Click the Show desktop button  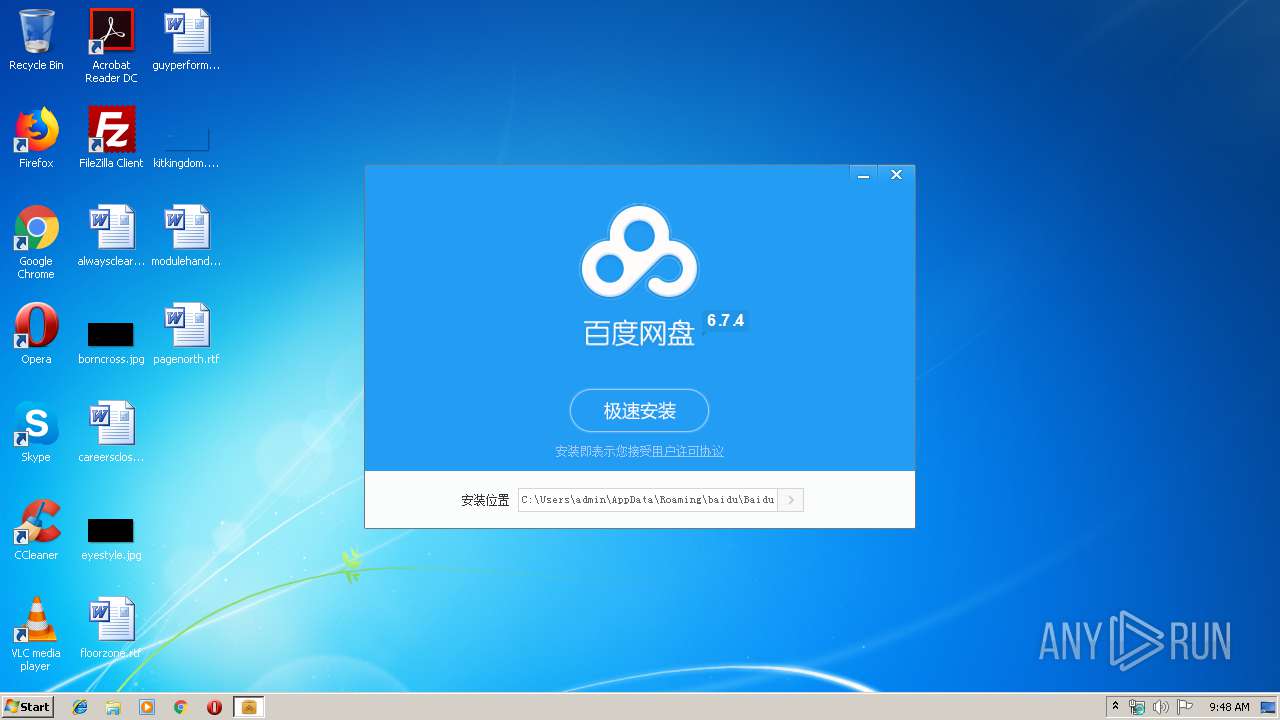[1269, 707]
